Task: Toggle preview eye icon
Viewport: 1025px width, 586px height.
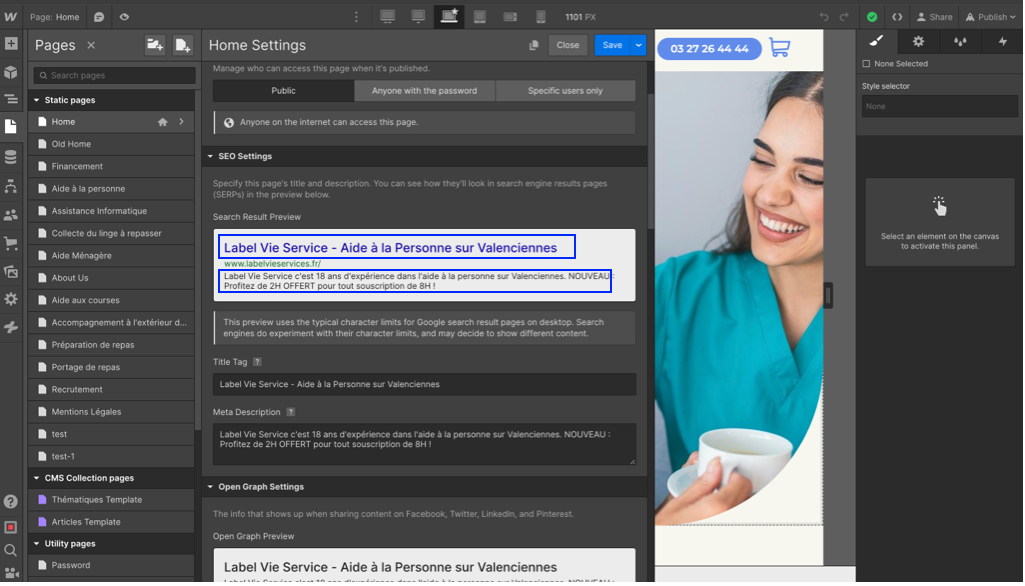Action: [124, 17]
